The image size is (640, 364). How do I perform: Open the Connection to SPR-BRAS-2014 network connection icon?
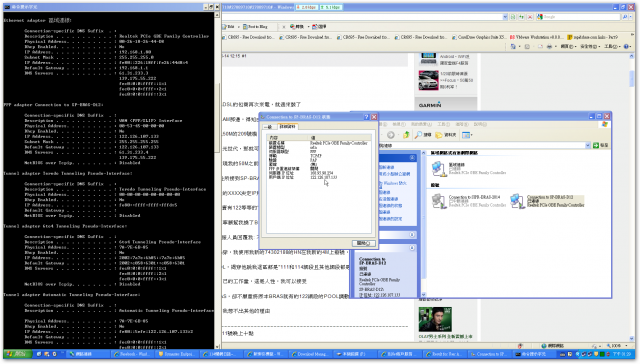point(439,201)
